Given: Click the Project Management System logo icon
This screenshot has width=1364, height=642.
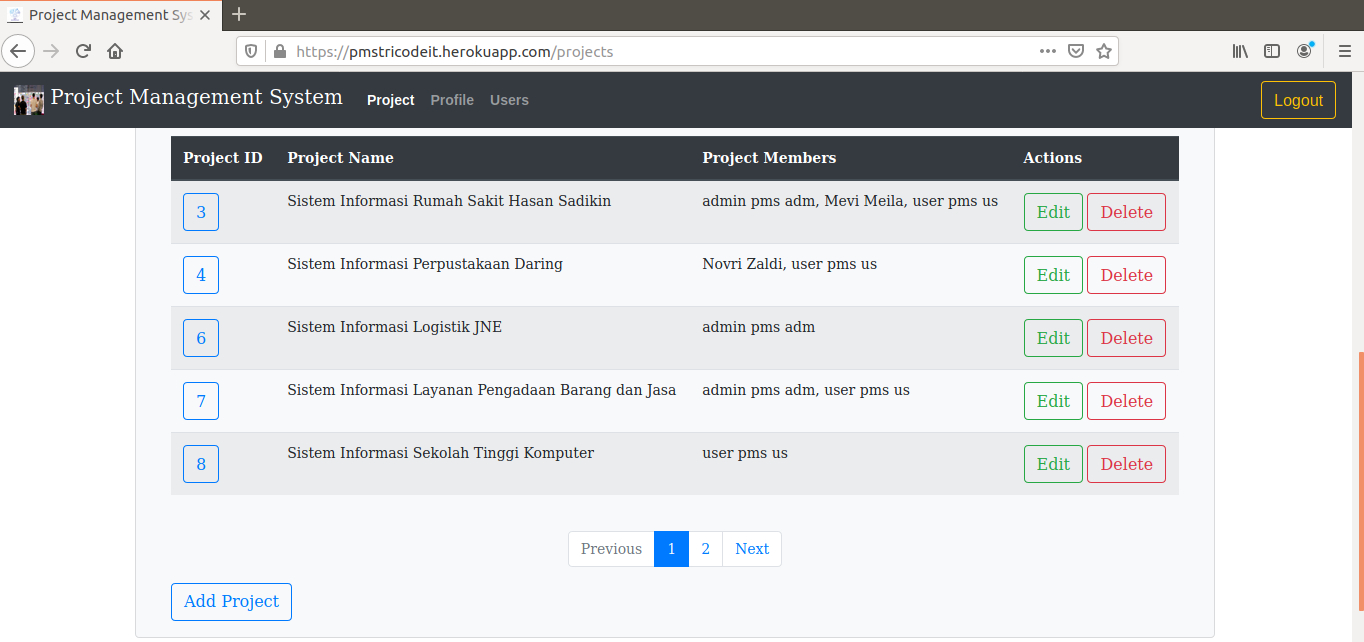Looking at the screenshot, I should [x=27, y=99].
